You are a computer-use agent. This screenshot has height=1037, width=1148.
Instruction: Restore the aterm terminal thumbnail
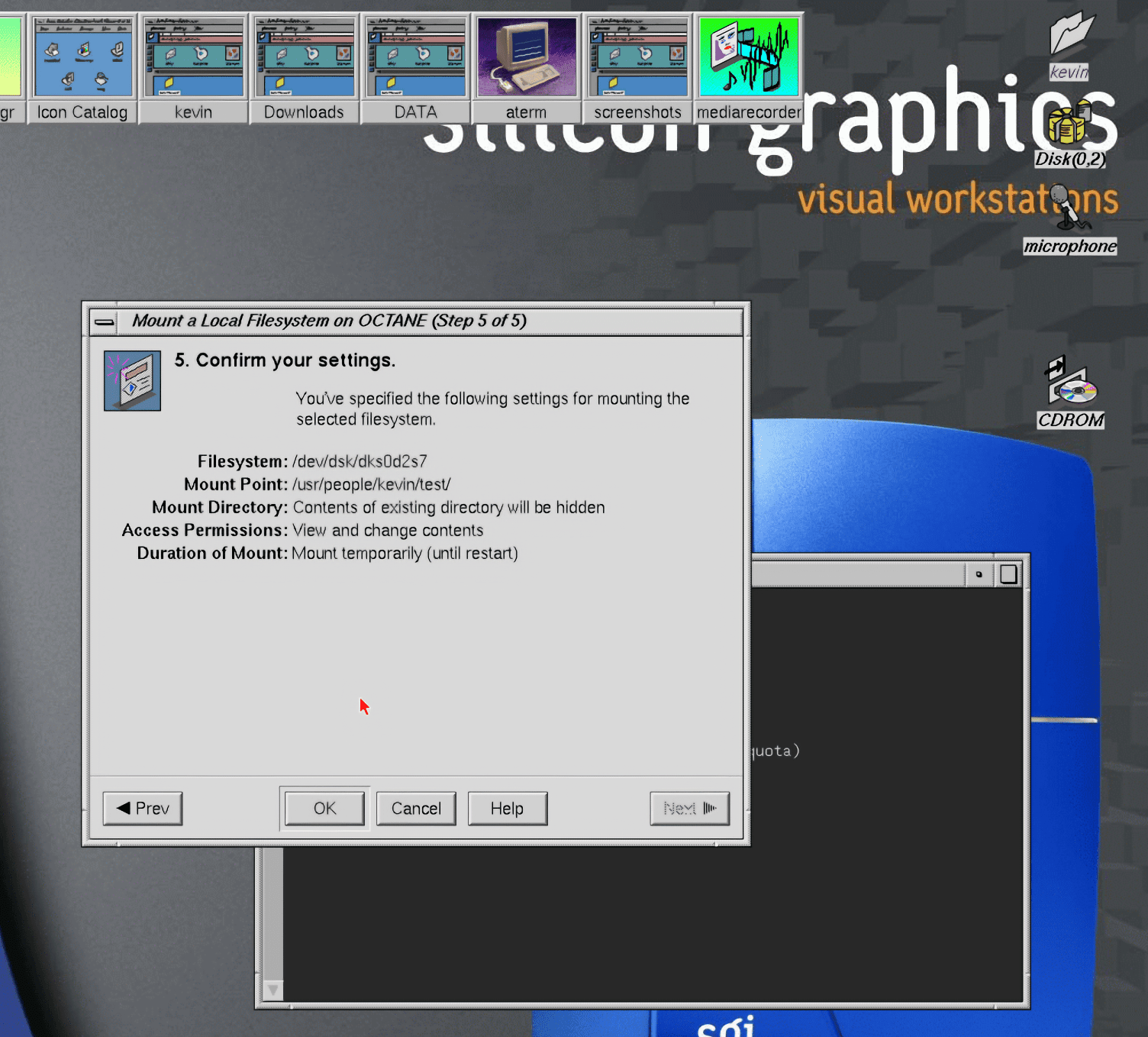tap(527, 68)
